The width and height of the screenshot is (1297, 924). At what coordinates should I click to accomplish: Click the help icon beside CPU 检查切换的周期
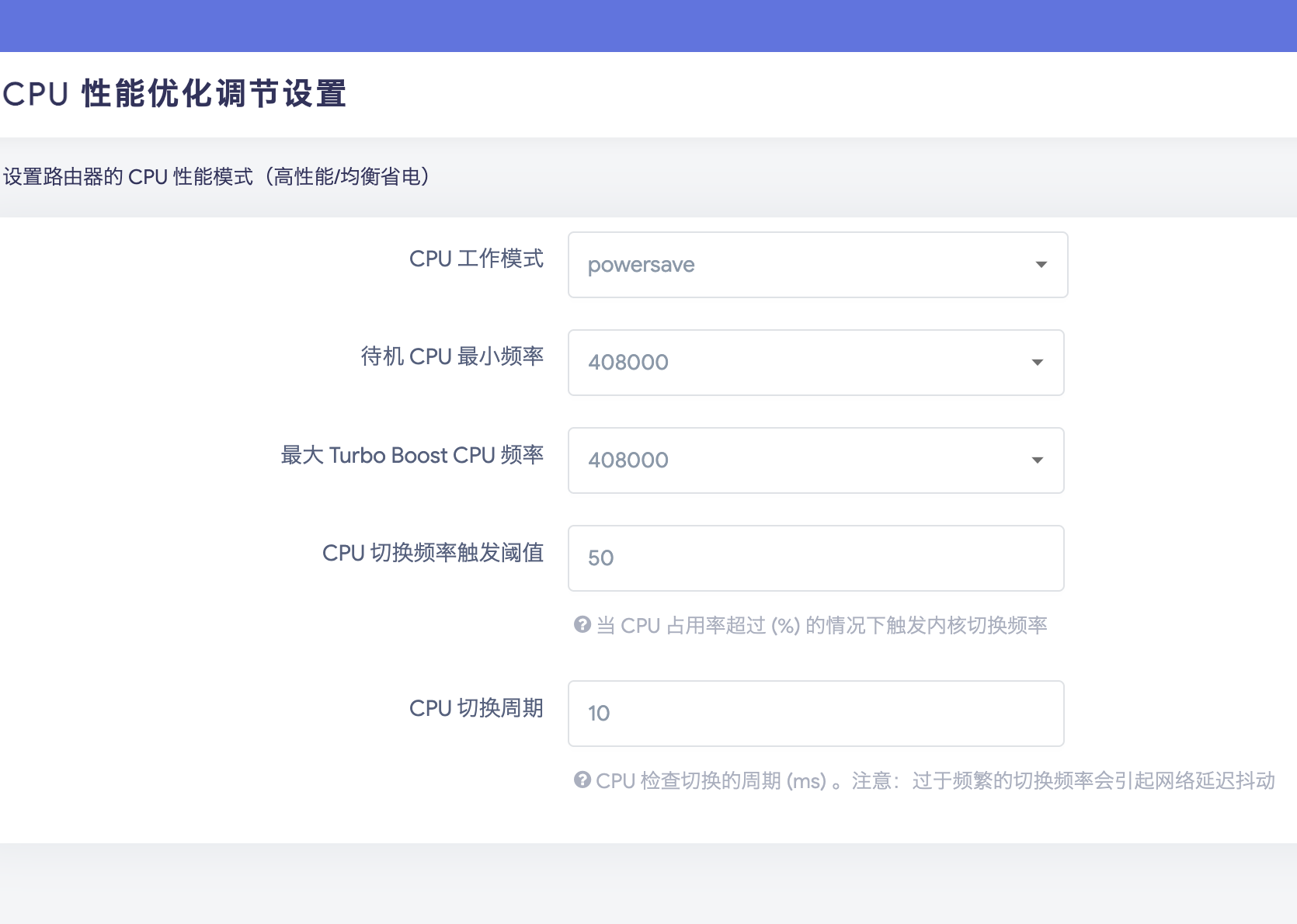point(582,780)
